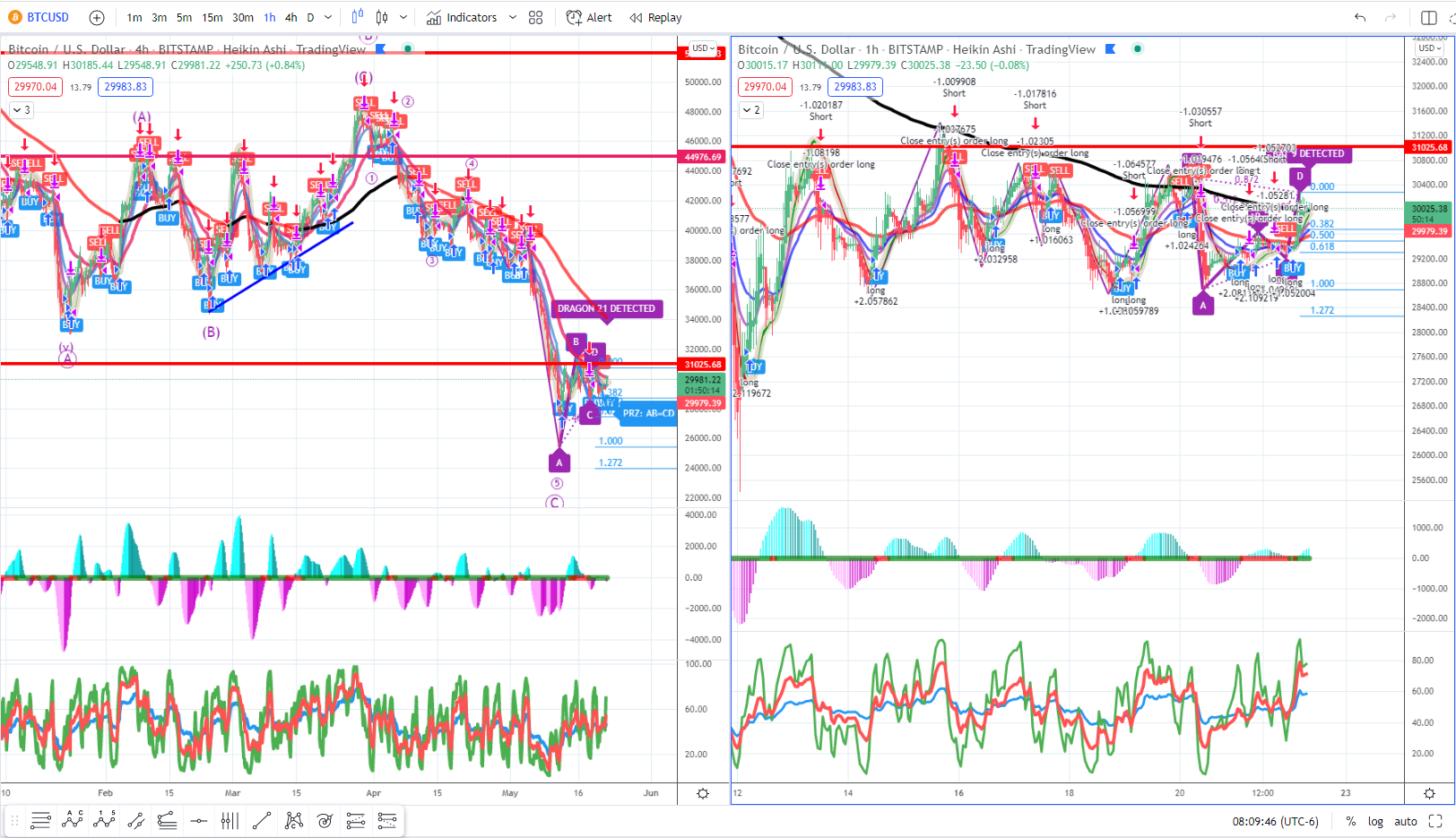Screen dimensions: 1456x838
Task: Select the Parallel Channel drawing tool
Action: pos(135,820)
